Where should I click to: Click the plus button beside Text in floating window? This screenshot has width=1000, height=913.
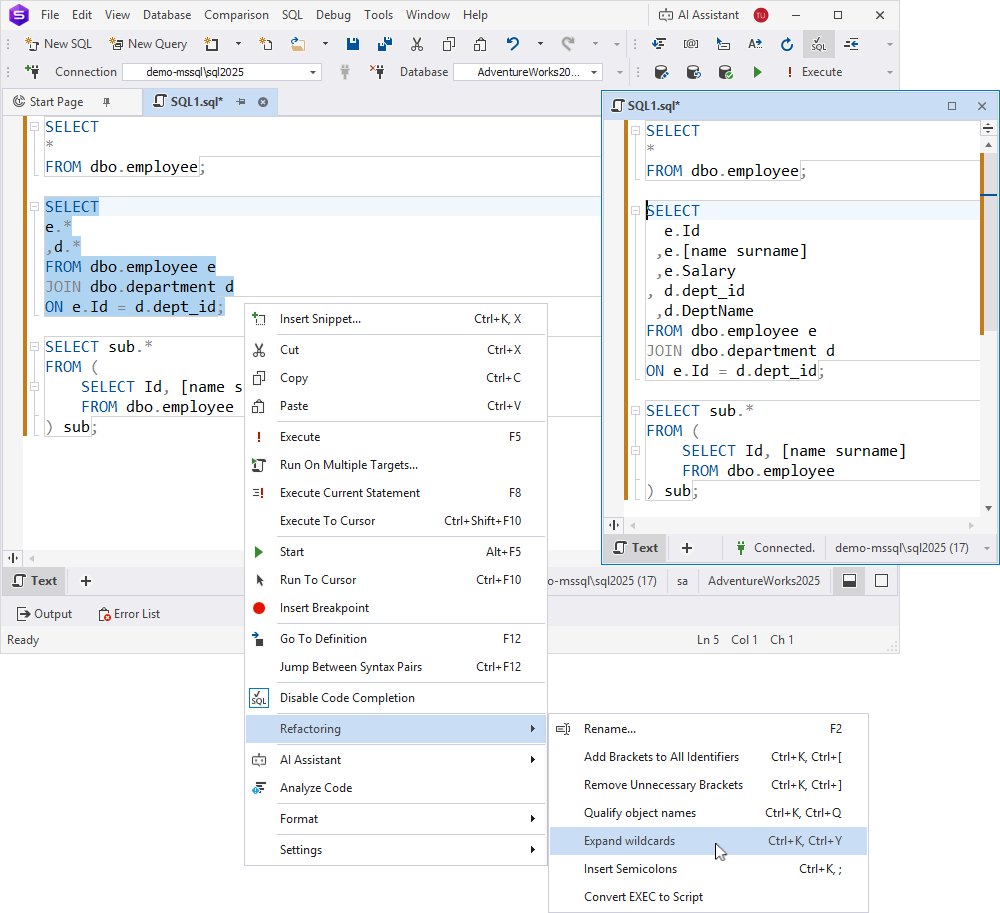pyautogui.click(x=687, y=548)
